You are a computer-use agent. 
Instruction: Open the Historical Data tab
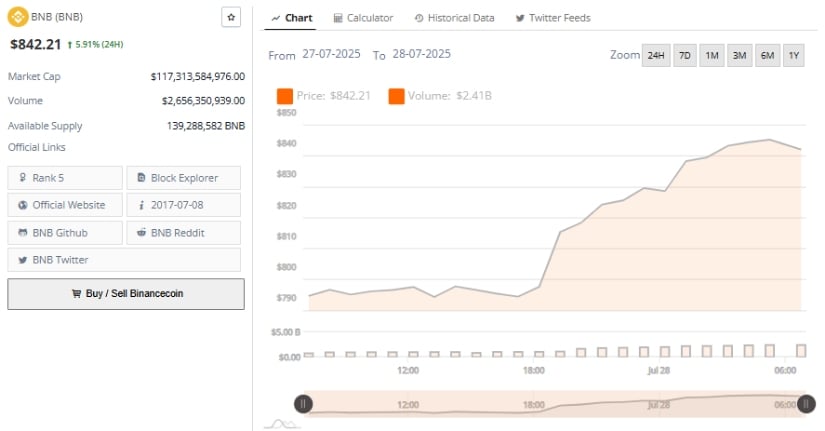pos(454,18)
